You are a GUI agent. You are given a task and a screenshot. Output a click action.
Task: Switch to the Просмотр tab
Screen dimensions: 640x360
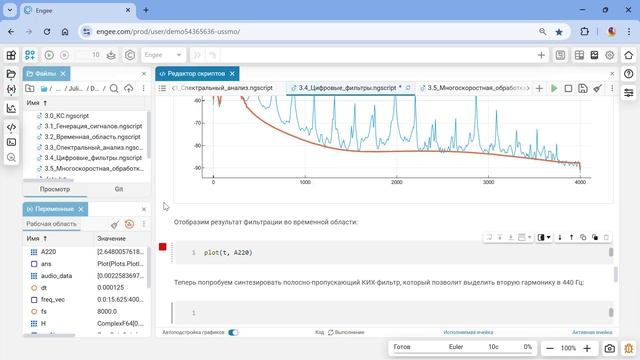point(55,189)
